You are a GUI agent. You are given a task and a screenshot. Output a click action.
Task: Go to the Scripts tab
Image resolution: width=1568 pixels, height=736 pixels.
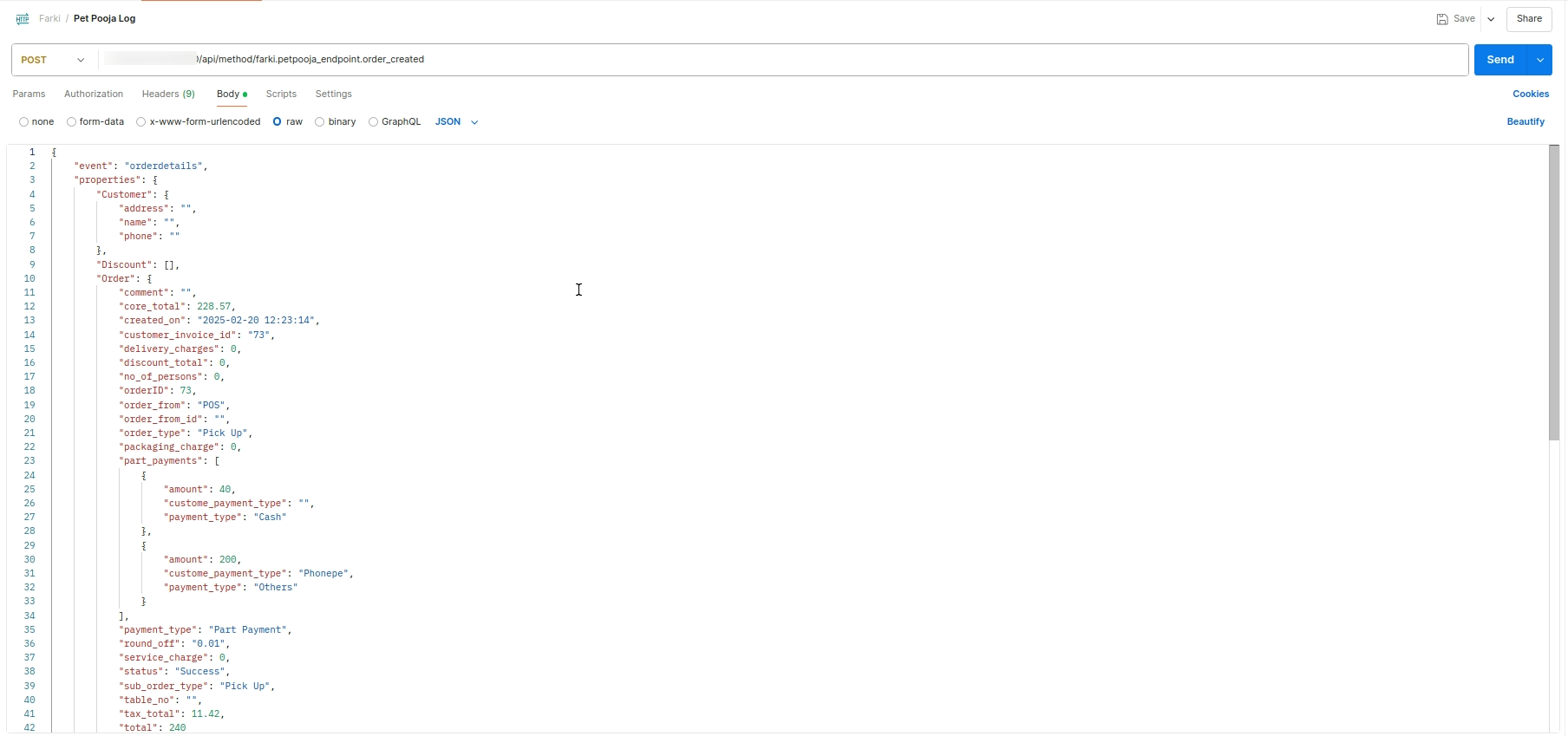click(x=281, y=94)
